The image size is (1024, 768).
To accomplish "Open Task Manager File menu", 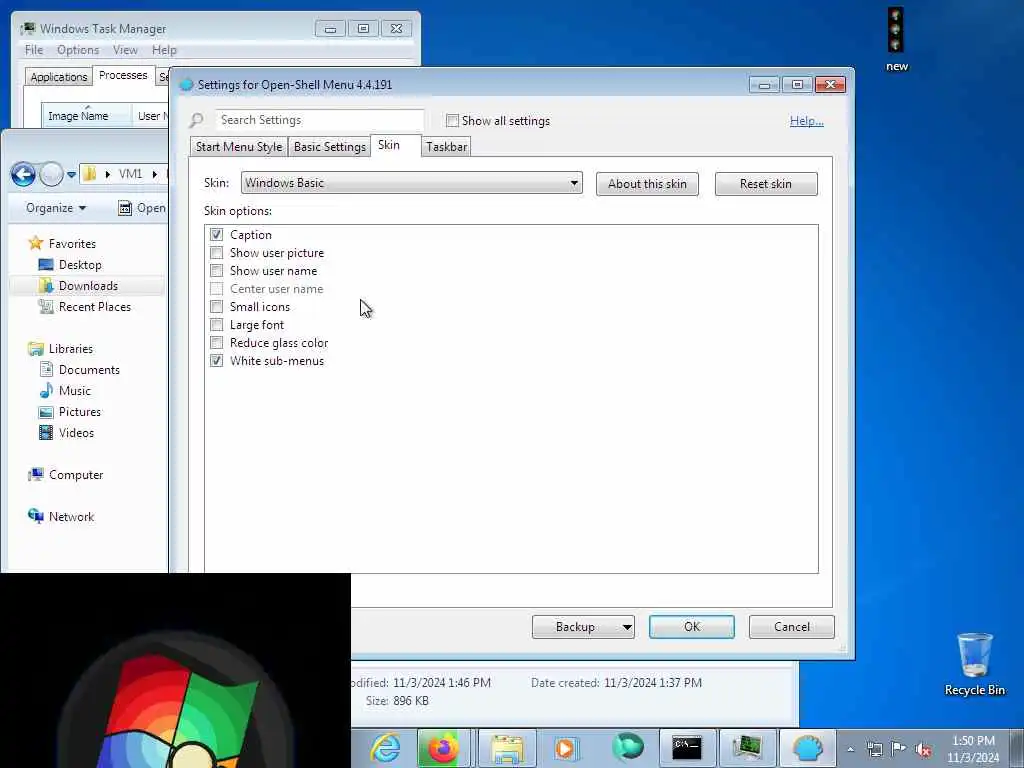I will pyautogui.click(x=34, y=50).
